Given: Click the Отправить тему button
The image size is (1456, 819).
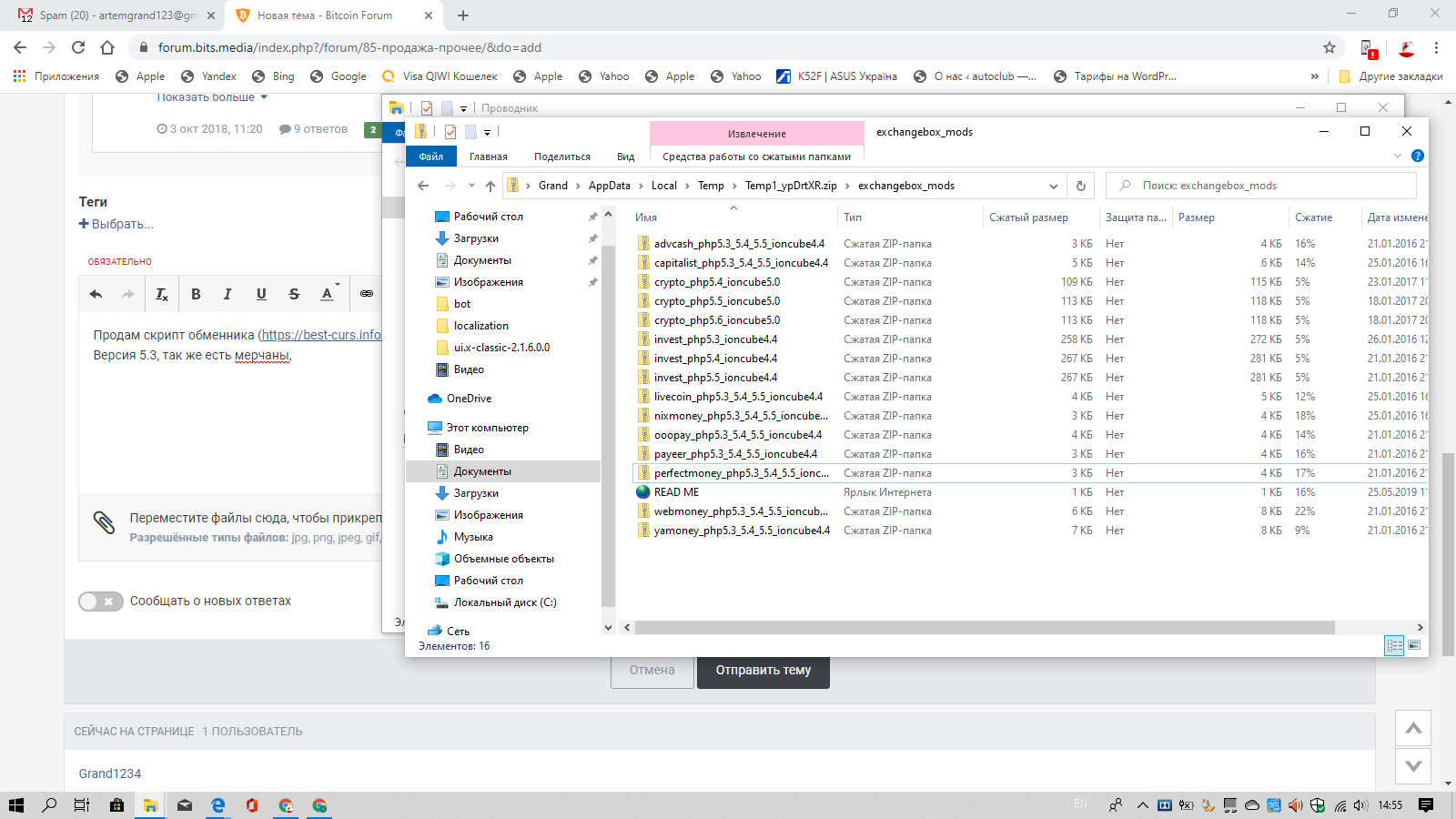Looking at the screenshot, I should point(763,671).
